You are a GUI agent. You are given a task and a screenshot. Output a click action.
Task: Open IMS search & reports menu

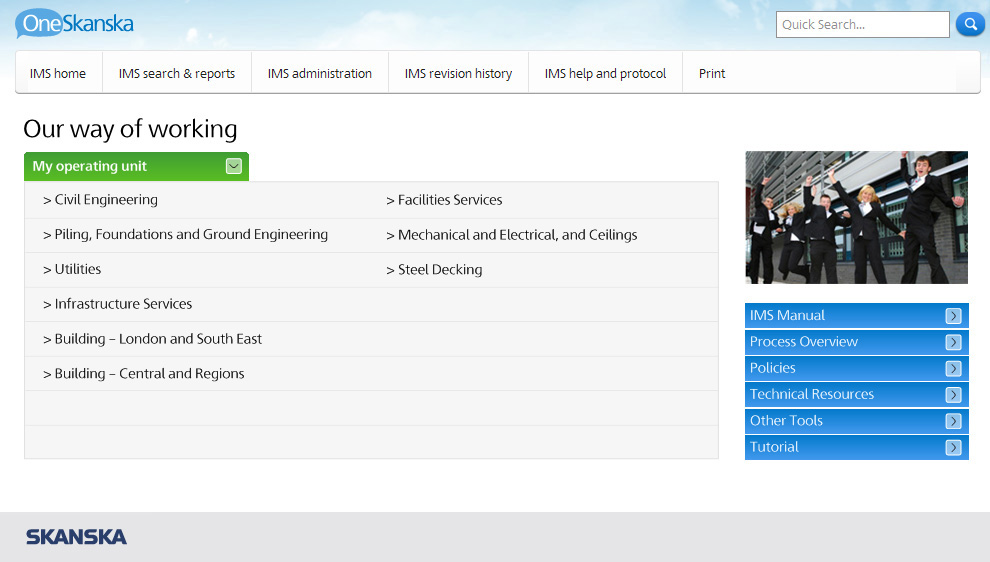(177, 73)
